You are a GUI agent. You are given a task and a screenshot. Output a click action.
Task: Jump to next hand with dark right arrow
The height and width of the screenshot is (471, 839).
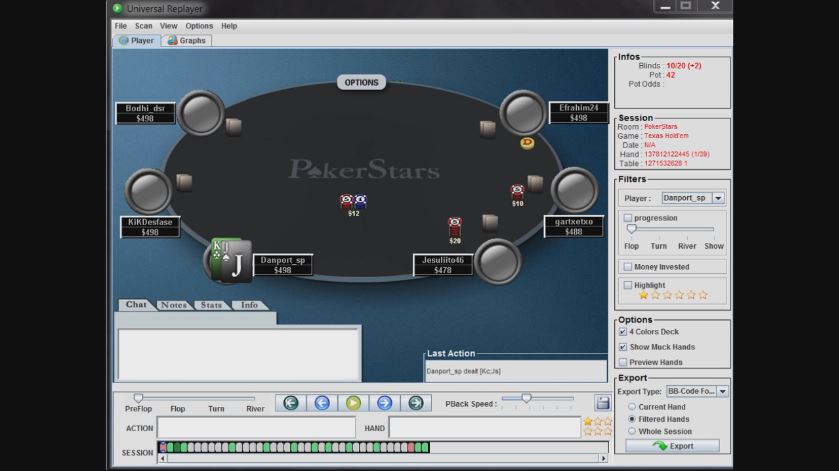coord(416,403)
